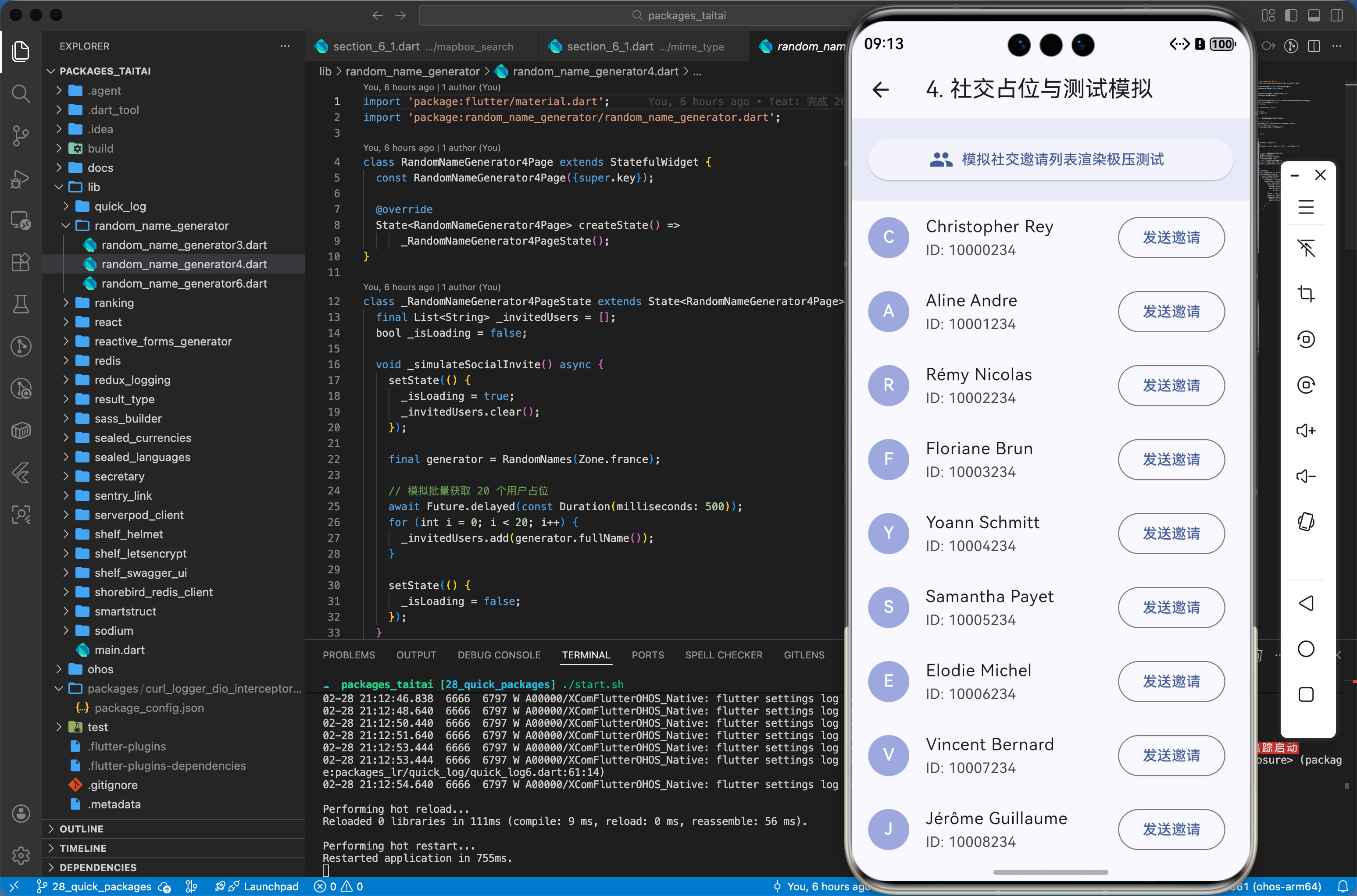Toggle the primary side bar layout icon

(1291, 15)
